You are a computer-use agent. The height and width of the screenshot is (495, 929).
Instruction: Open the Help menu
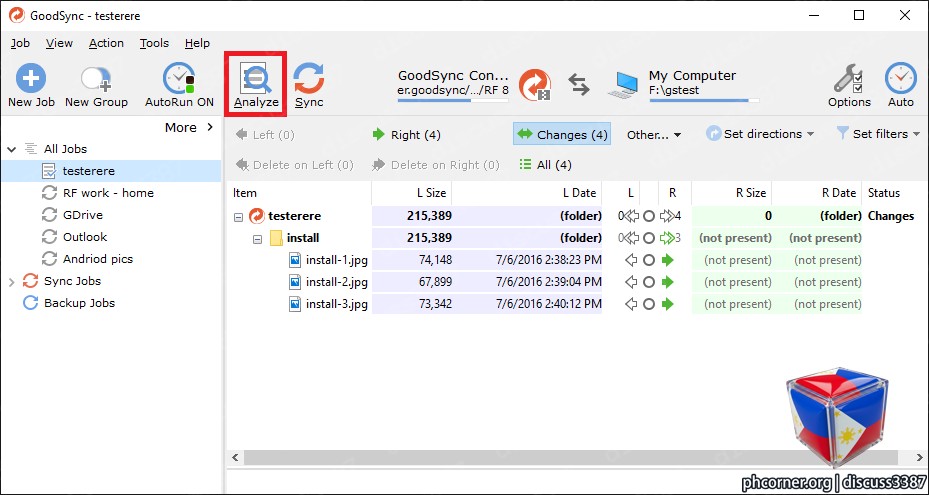pos(197,43)
